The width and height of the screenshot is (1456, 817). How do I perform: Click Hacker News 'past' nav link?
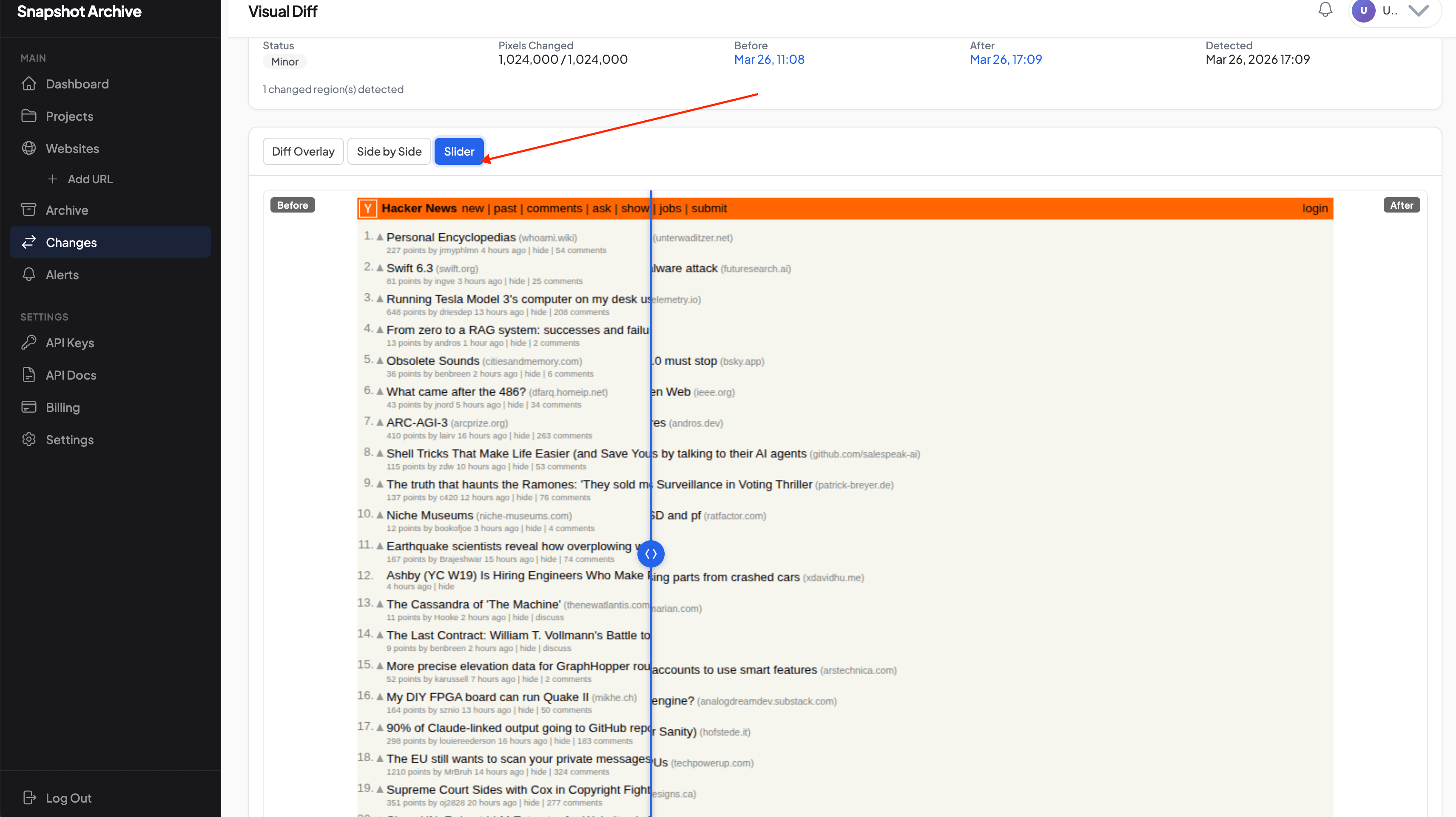(505, 208)
